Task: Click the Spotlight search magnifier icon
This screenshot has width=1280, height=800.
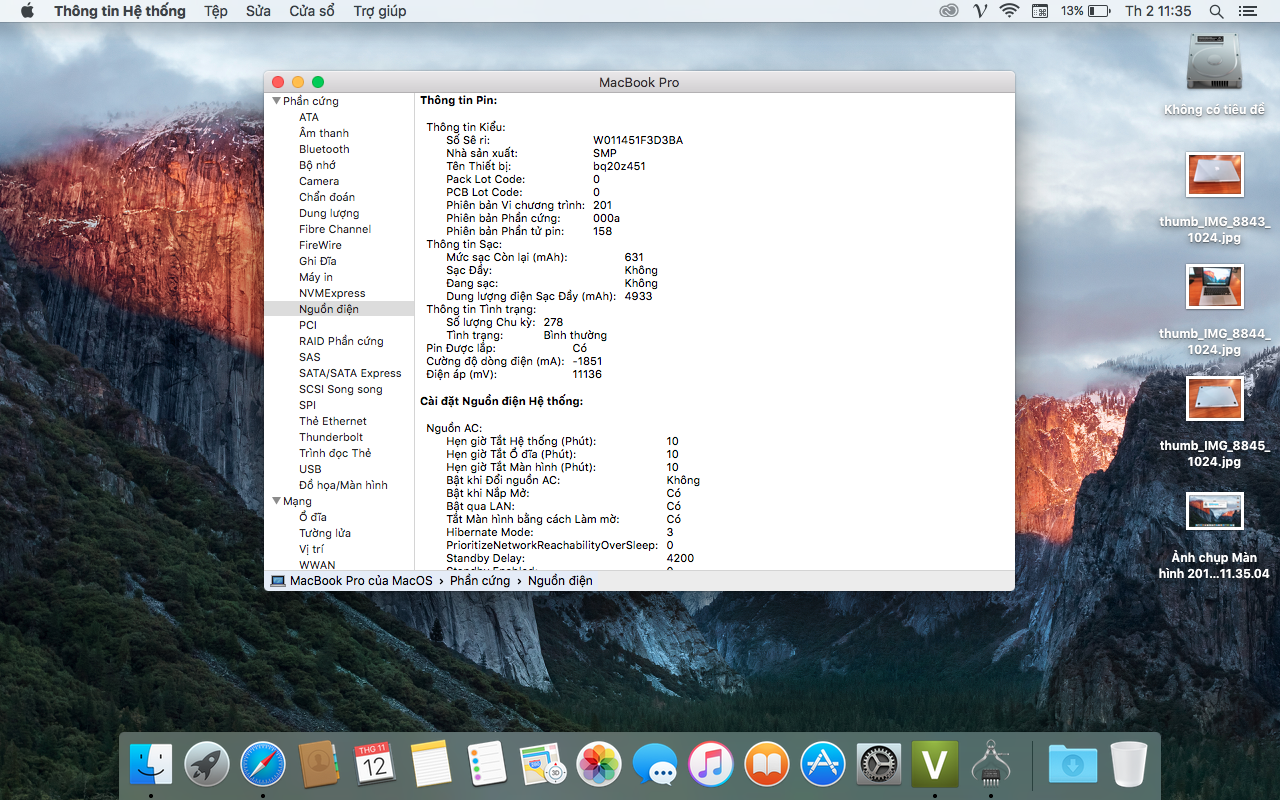Action: pyautogui.click(x=1216, y=11)
